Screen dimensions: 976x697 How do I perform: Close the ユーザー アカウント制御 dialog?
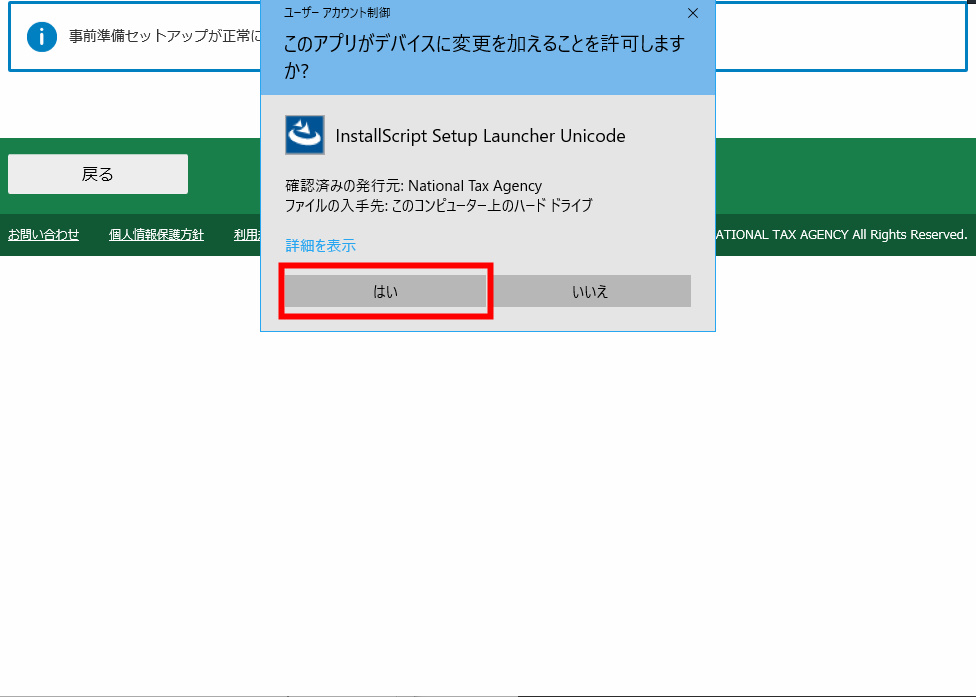pyautogui.click(x=693, y=13)
